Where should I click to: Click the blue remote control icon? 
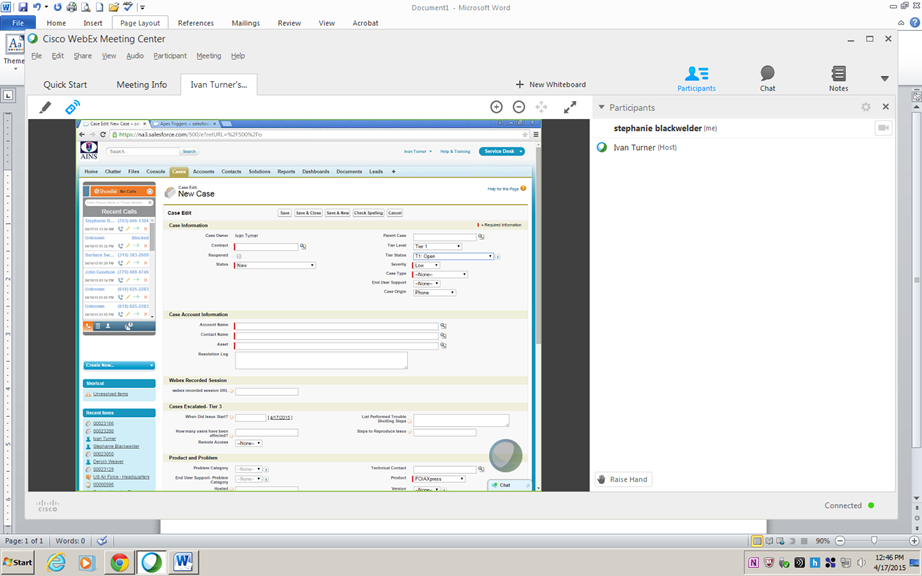pos(72,107)
